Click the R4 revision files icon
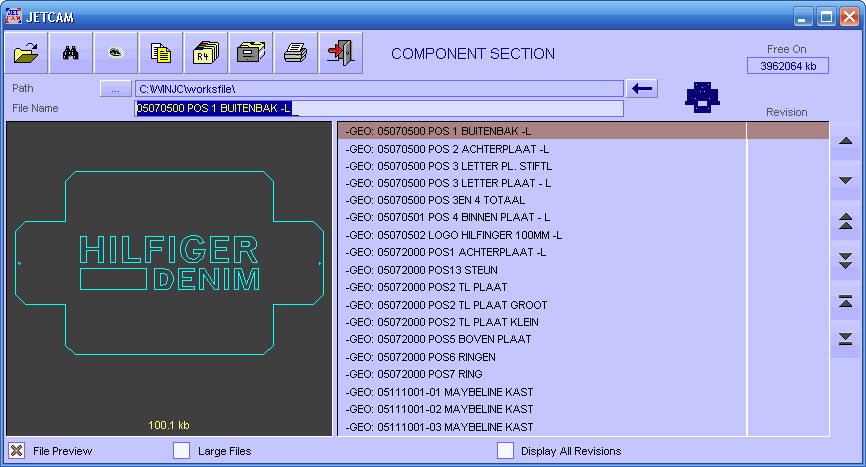 pyautogui.click(x=205, y=53)
